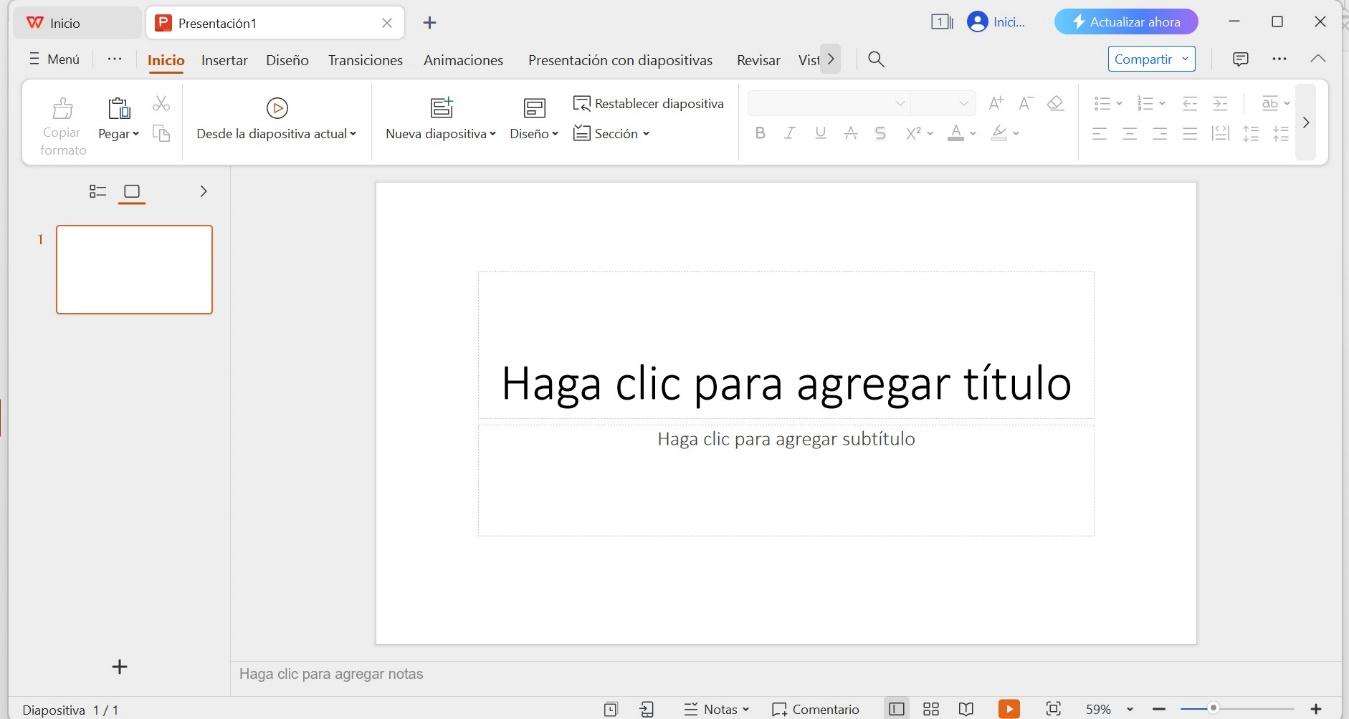Click the Restablecer diapositiva icon
Image resolution: width=1349 pixels, height=719 pixels.
pyautogui.click(x=648, y=102)
